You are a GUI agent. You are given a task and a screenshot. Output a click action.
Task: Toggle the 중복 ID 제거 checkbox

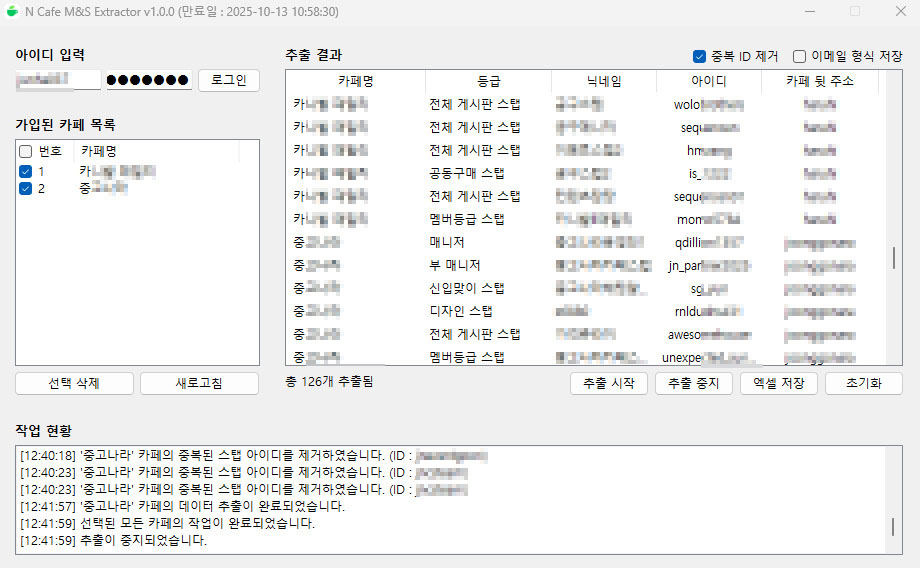click(700, 56)
